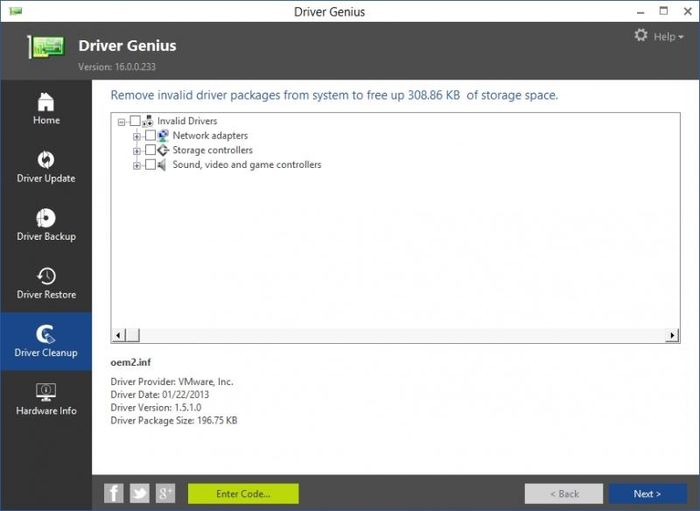Select Network adapters tree label
Image resolution: width=700 pixels, height=511 pixels.
(x=210, y=136)
